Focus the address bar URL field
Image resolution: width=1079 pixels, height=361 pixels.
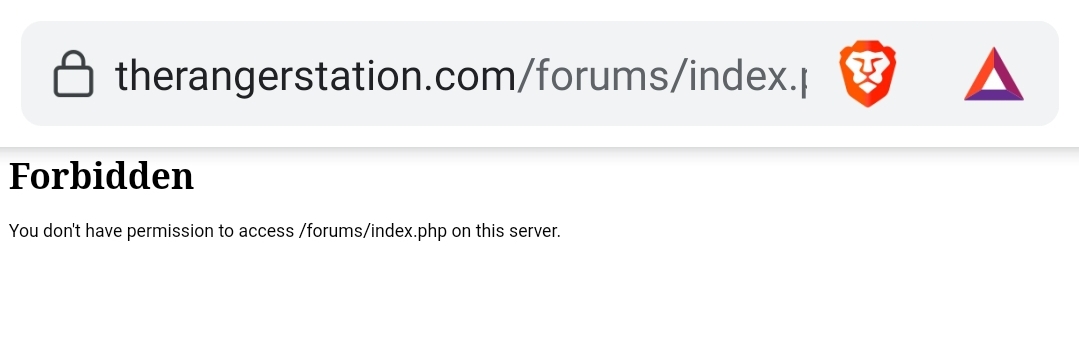[460, 75]
